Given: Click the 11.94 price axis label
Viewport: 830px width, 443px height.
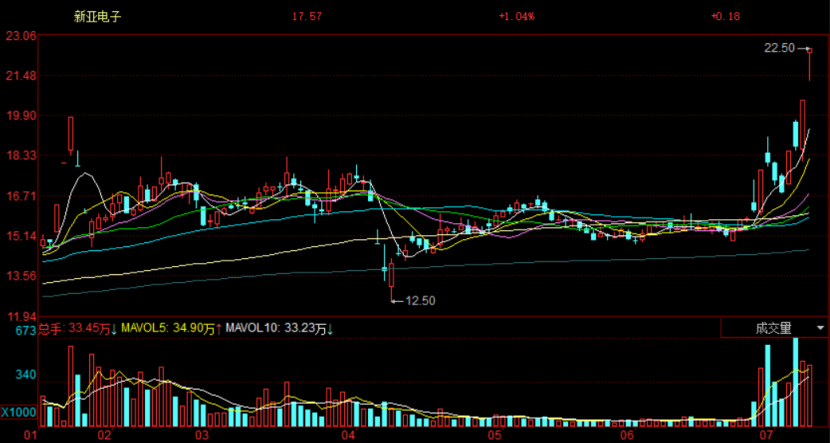Looking at the screenshot, I should [x=21, y=317].
